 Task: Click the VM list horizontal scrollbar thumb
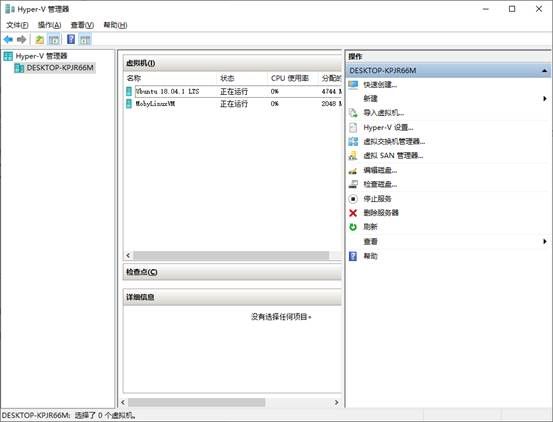[x=231, y=255]
